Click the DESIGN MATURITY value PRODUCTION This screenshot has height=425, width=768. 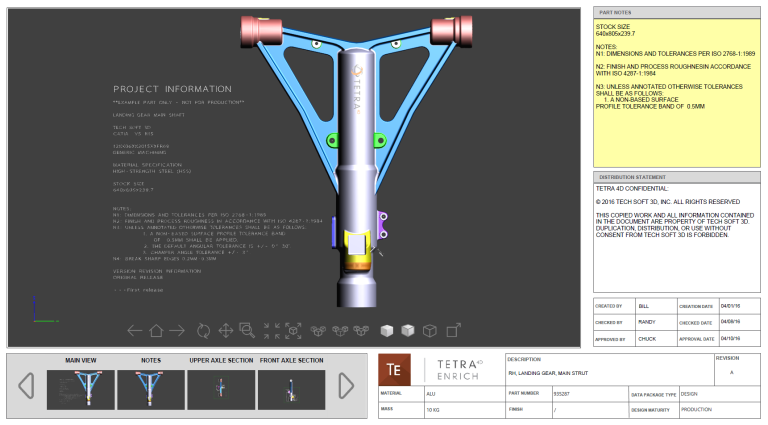720,410
